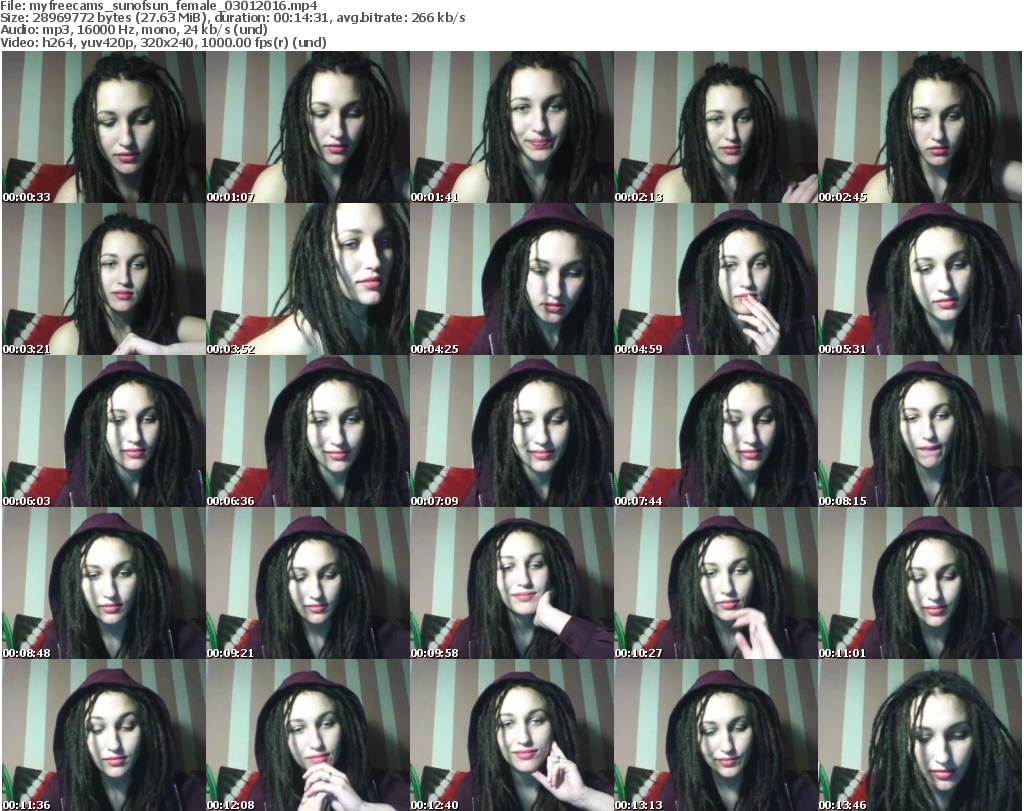The height and width of the screenshot is (811, 1024).
Task: Select the frame at 00:01:07
Action: pyautogui.click(x=308, y=127)
